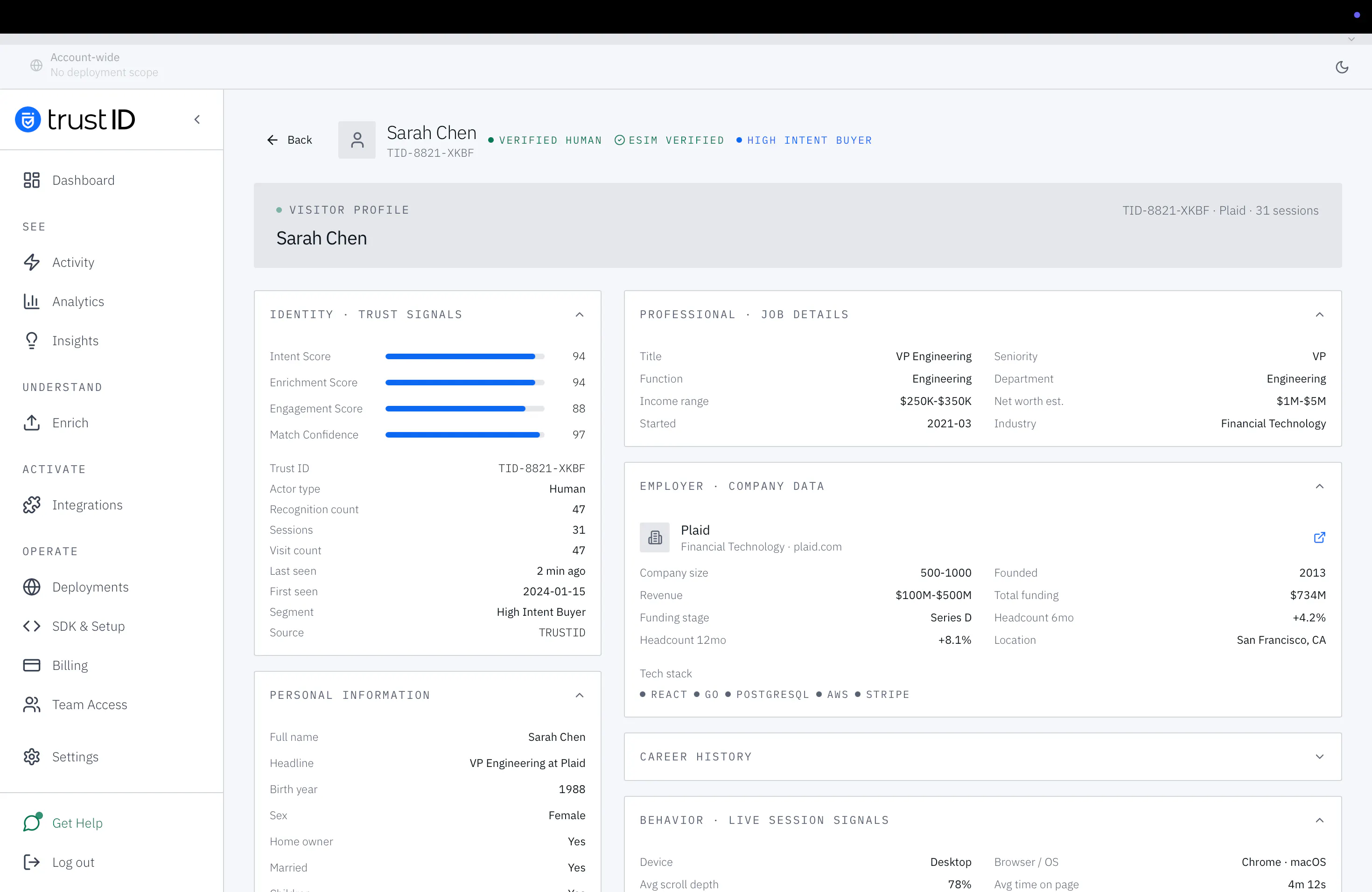The height and width of the screenshot is (892, 1372).
Task: Select Deployments menu label
Action: (91, 587)
